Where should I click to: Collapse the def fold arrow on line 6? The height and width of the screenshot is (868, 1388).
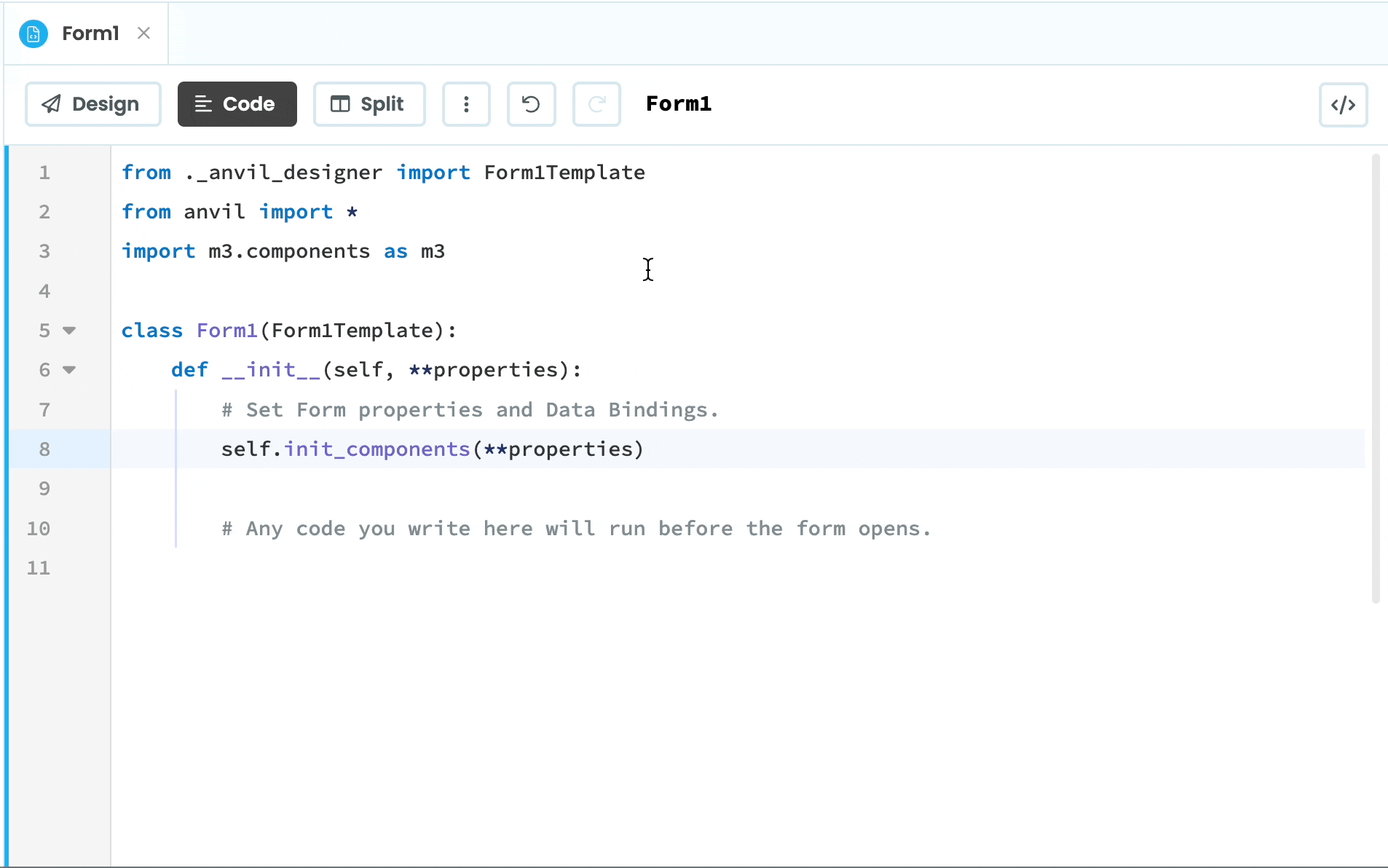tap(69, 370)
